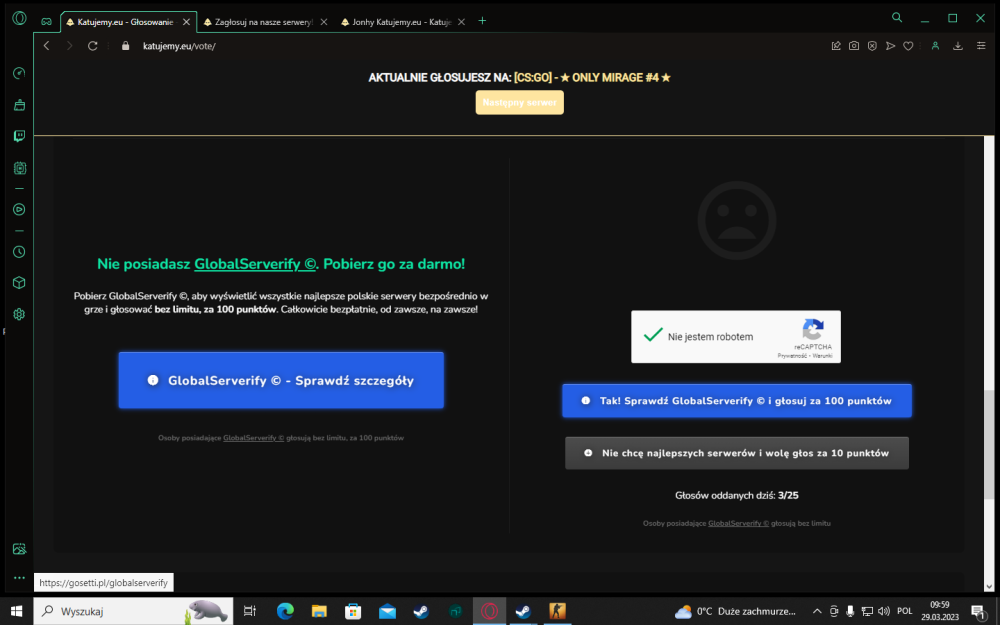The image size is (1000, 625).
Task: Take a snapshot with camera icon
Action: click(x=854, y=46)
